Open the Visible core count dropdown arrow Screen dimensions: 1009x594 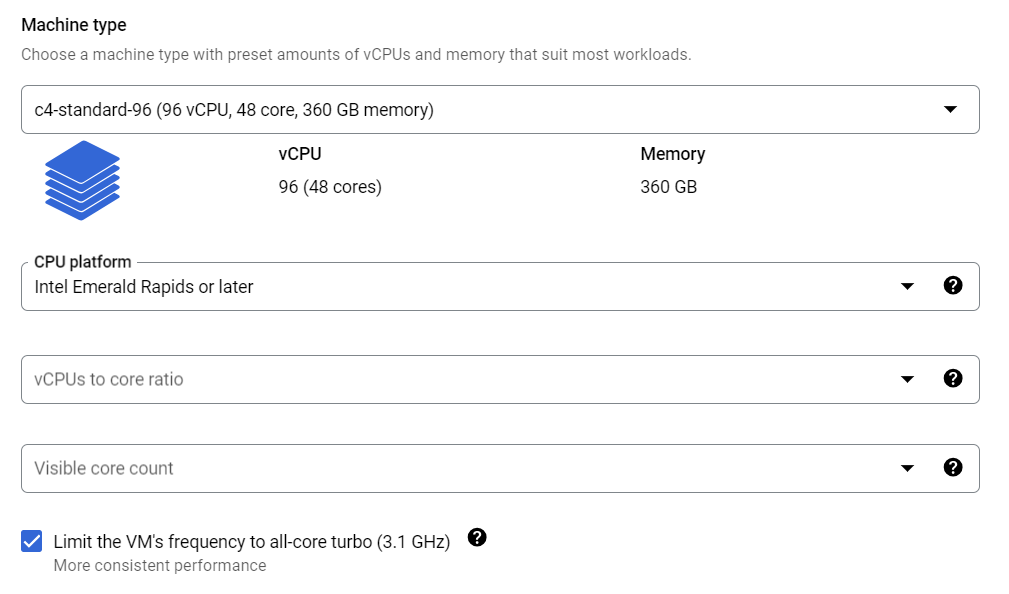click(907, 468)
